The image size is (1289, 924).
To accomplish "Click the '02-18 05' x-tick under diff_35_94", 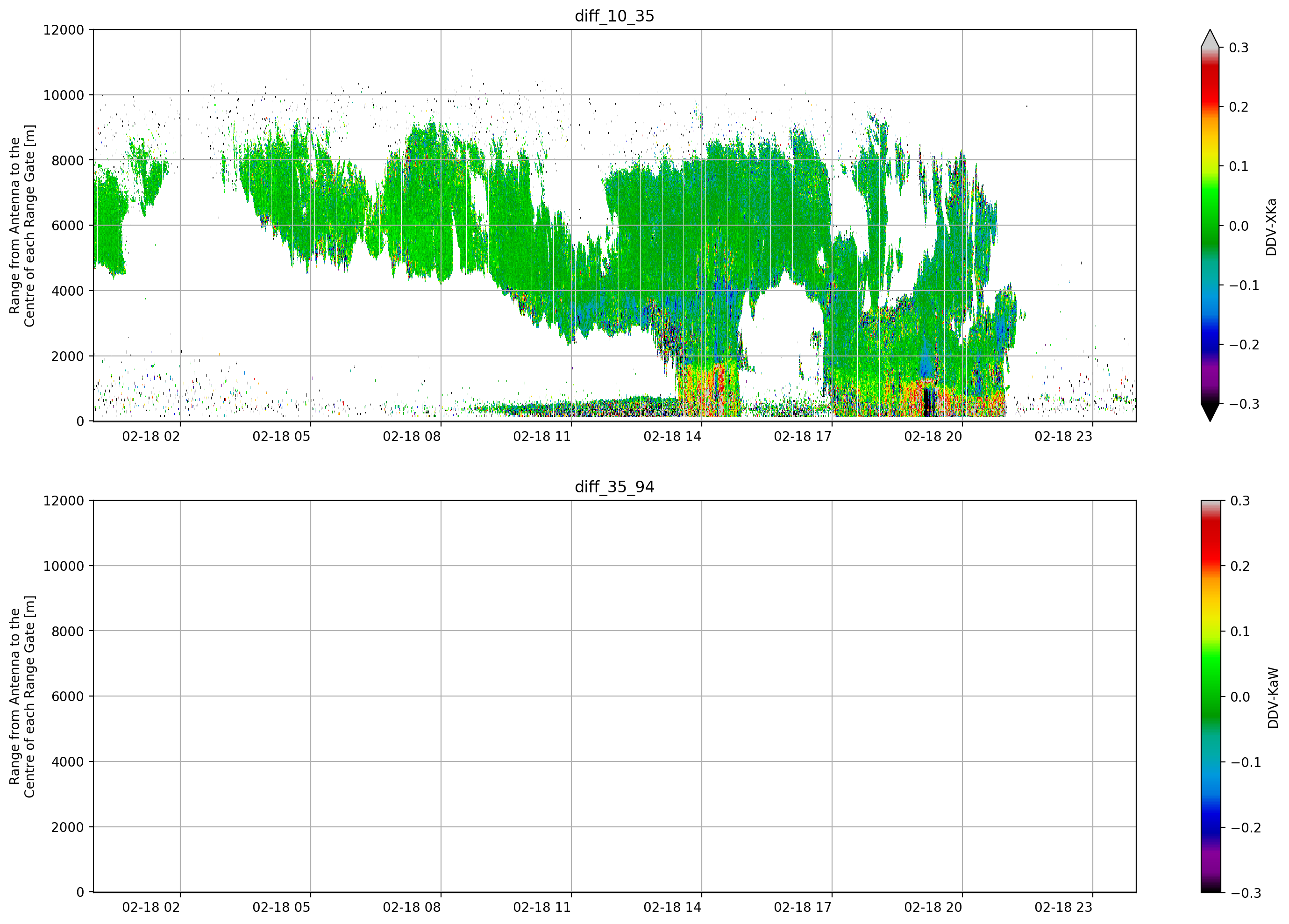I will pyautogui.click(x=281, y=908).
